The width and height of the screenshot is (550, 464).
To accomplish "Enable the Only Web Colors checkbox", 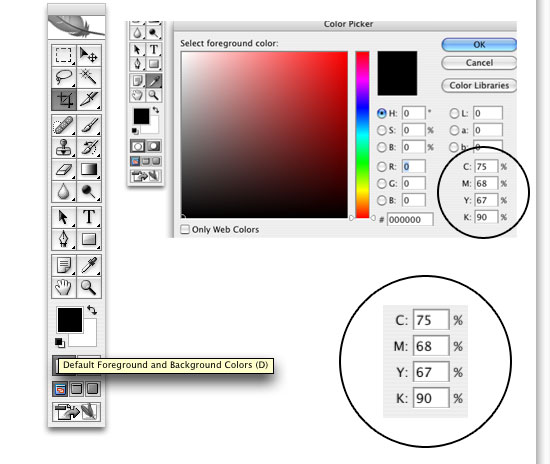I will pos(185,229).
